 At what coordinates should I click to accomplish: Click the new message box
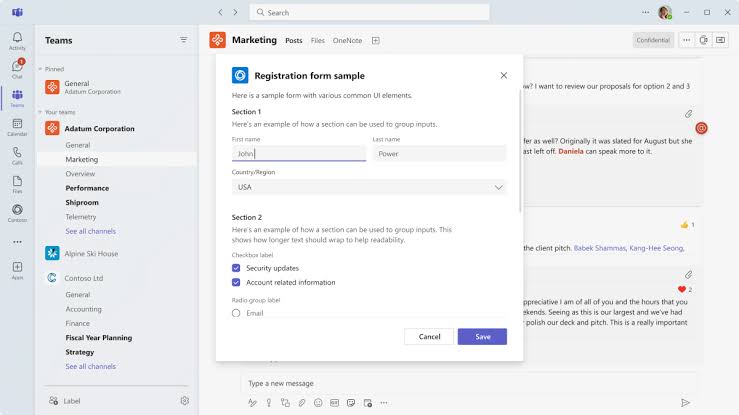click(466, 383)
